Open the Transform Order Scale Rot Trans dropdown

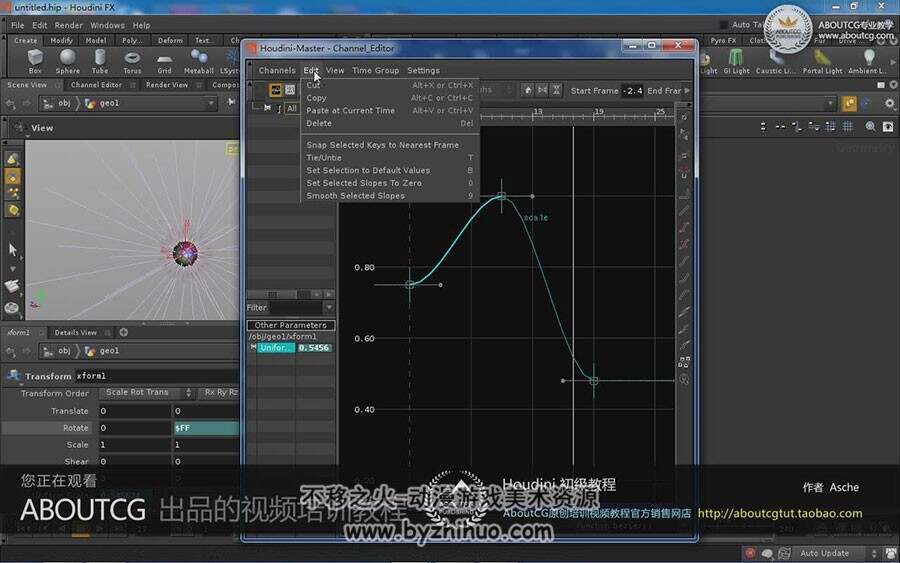[x=148, y=393]
